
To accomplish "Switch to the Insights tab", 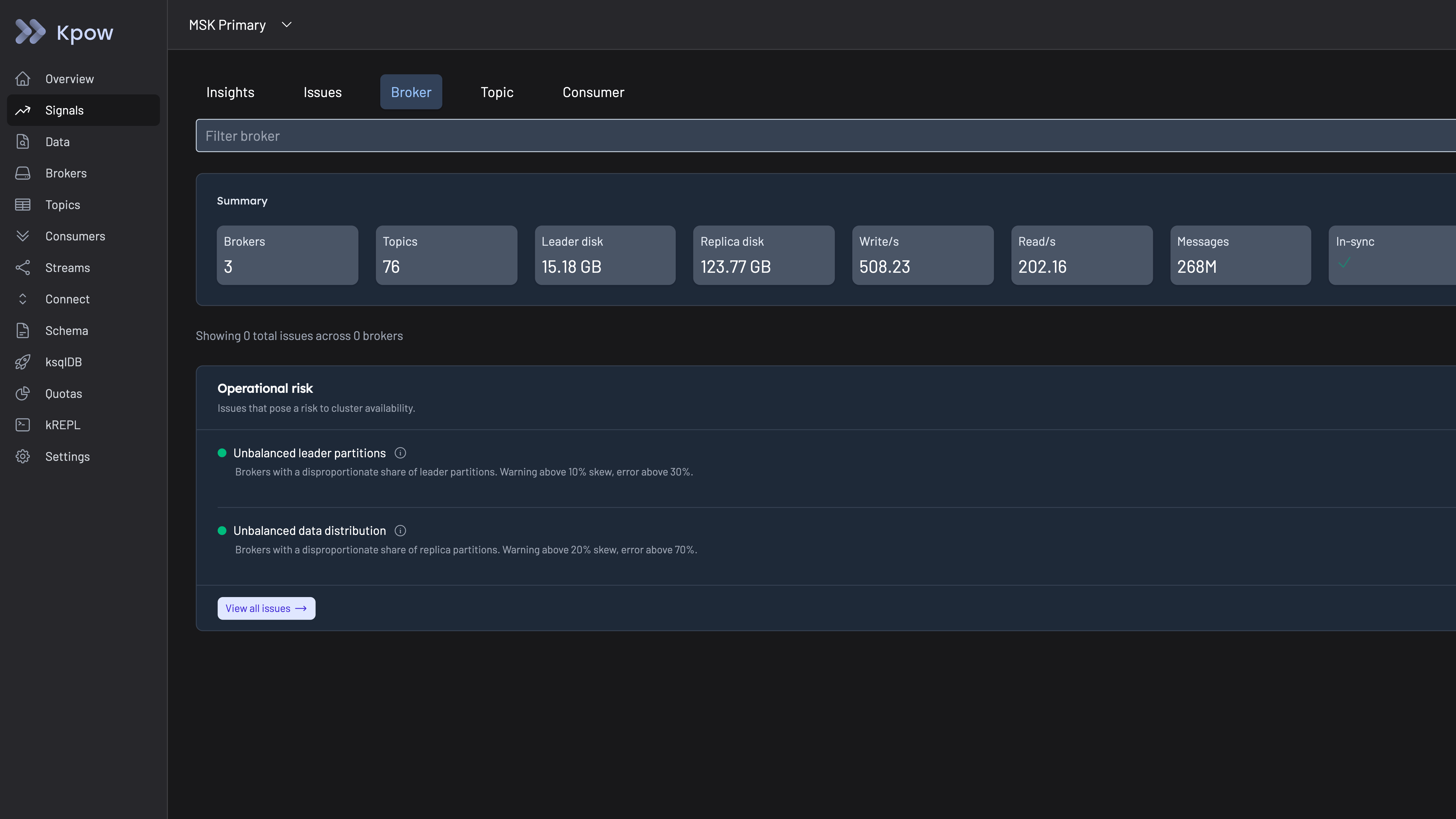I will (230, 92).
